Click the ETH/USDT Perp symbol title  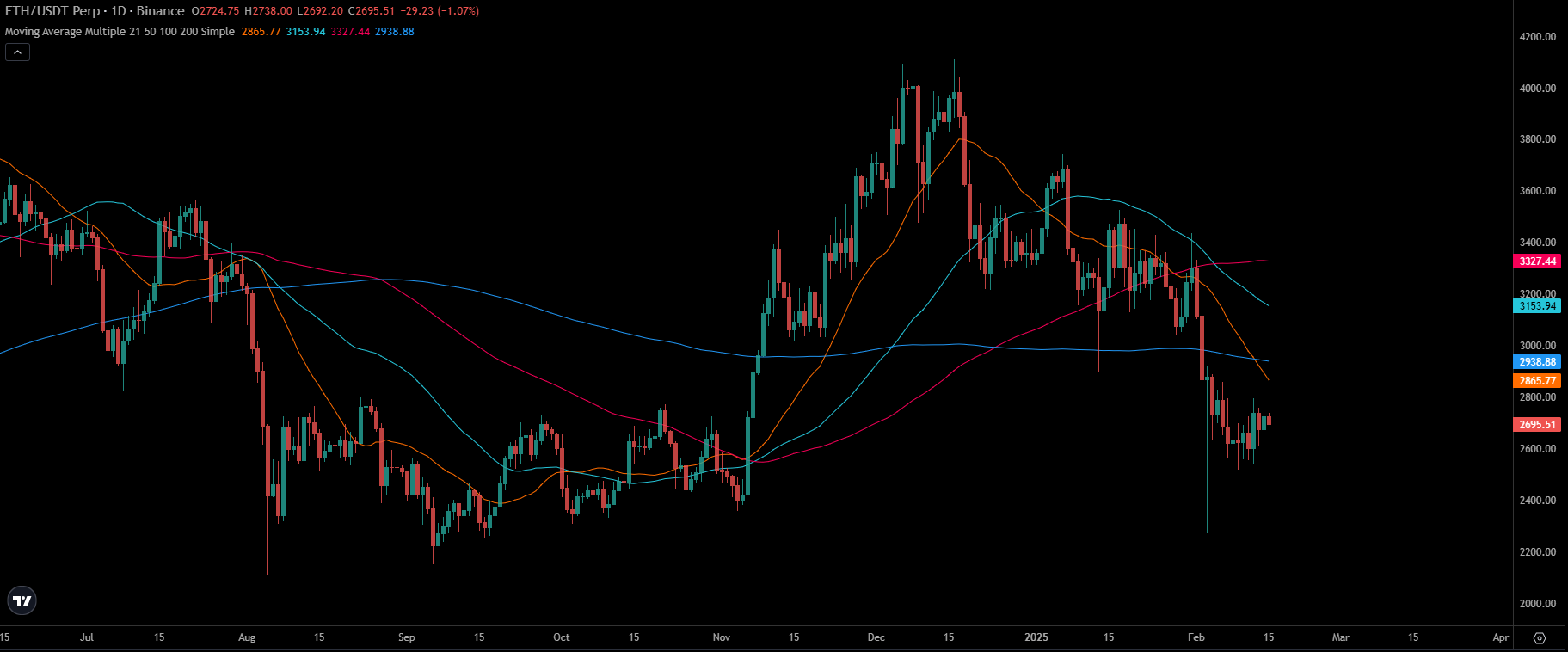click(x=52, y=11)
